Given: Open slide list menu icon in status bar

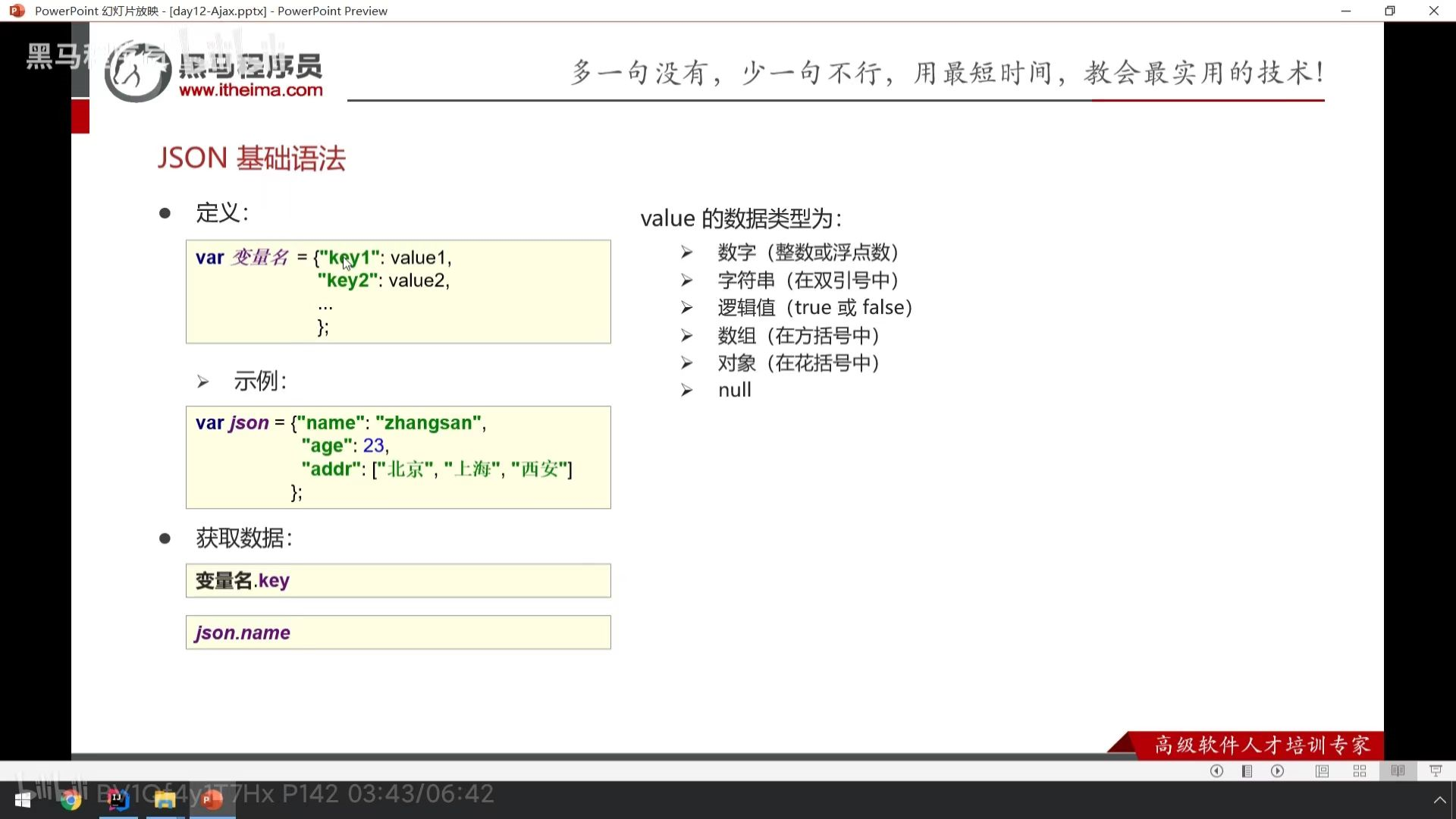Looking at the screenshot, I should (1247, 771).
